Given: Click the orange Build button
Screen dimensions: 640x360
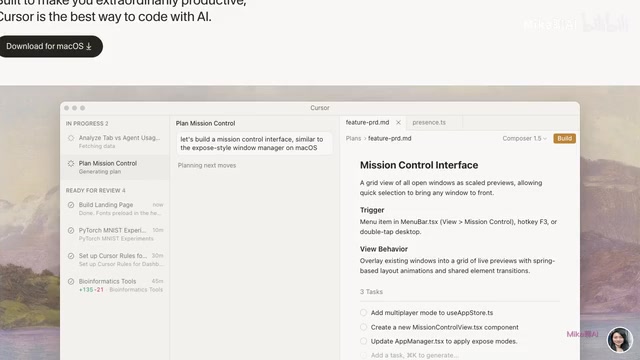Looking at the screenshot, I should point(564,138).
